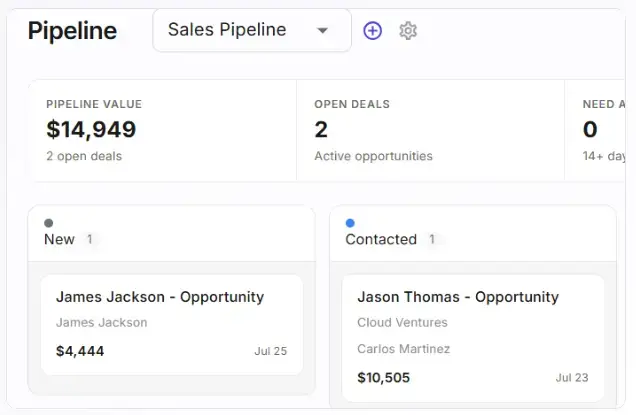Click the Jul 25 date

tap(271, 351)
